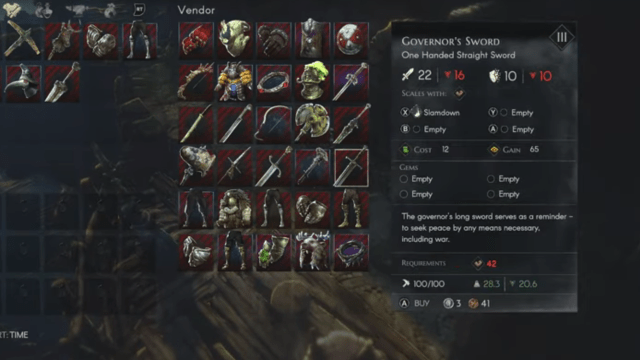The width and height of the screenshot is (640, 360).
Task: Change the Sort: Time ordering
Action: click(14, 335)
